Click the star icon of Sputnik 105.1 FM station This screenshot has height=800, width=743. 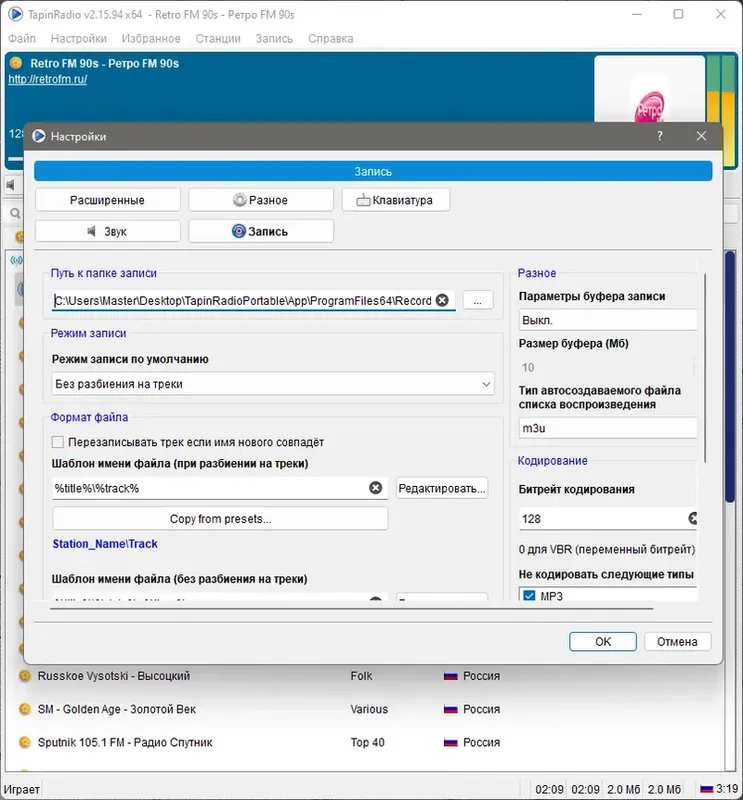point(24,742)
